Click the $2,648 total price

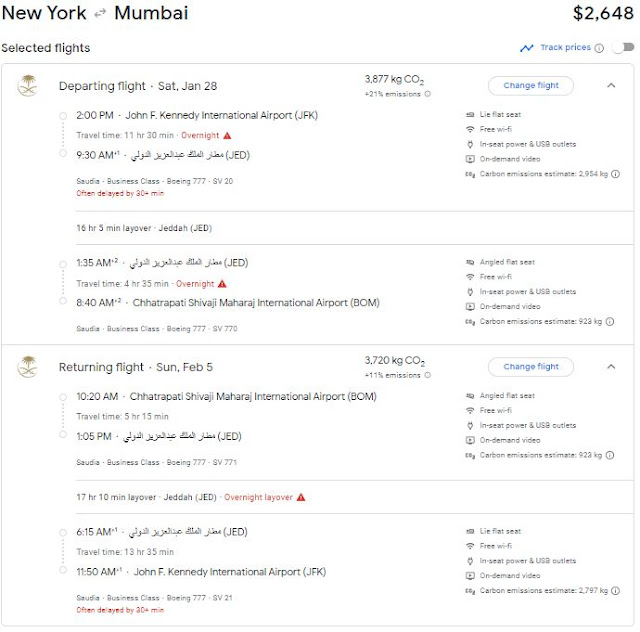(603, 13)
